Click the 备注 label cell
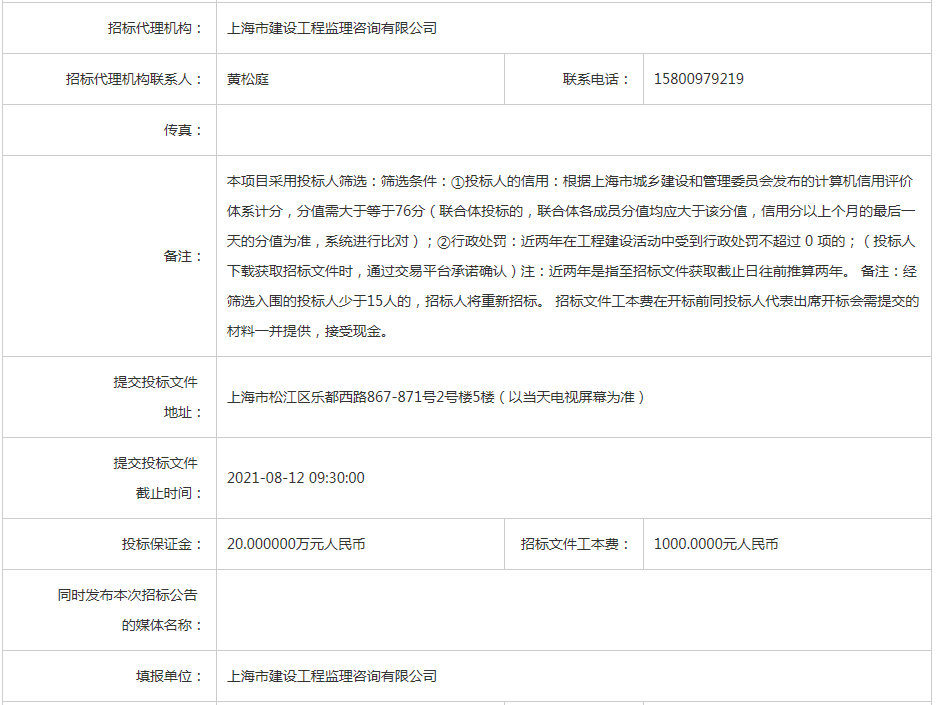The image size is (936, 705). coord(183,256)
